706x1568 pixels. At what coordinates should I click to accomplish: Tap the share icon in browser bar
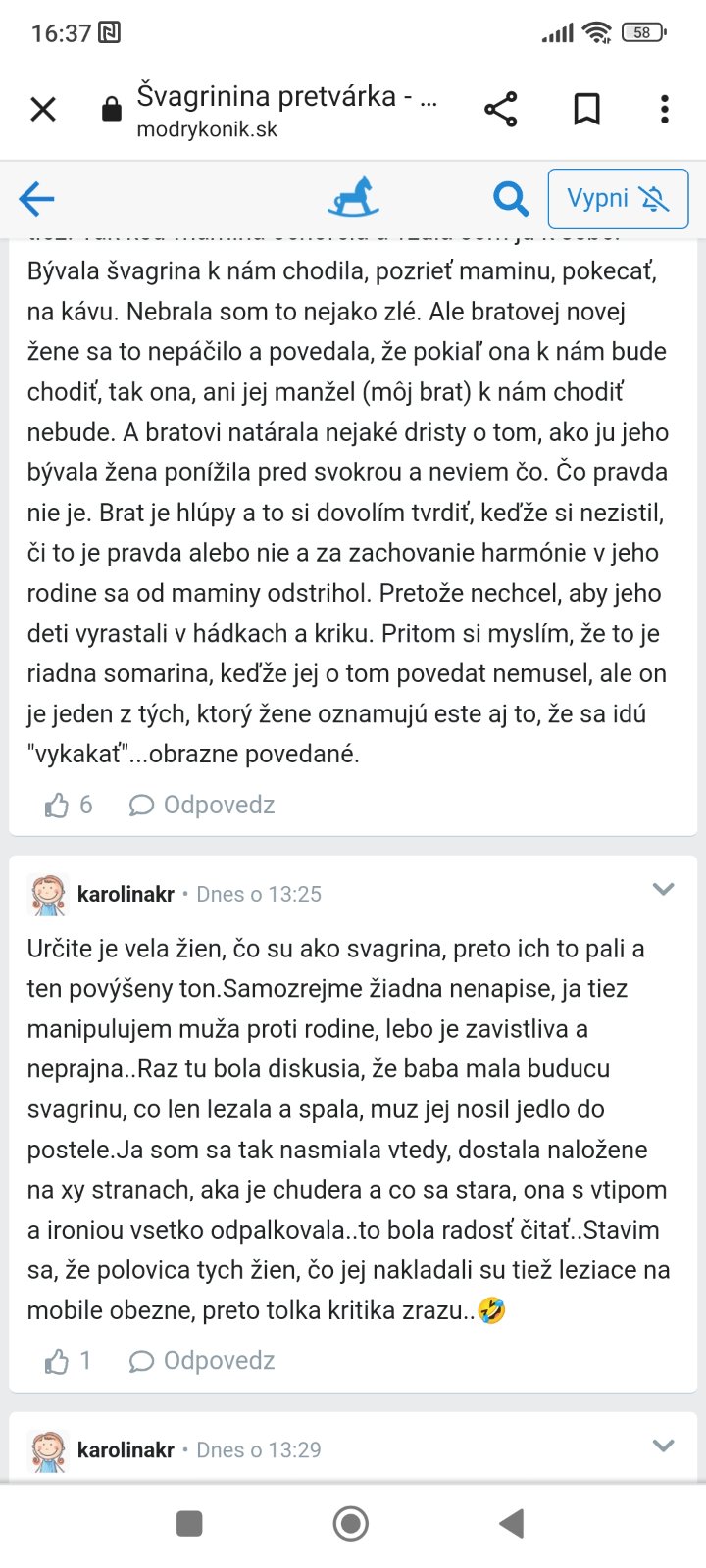pyautogui.click(x=501, y=109)
